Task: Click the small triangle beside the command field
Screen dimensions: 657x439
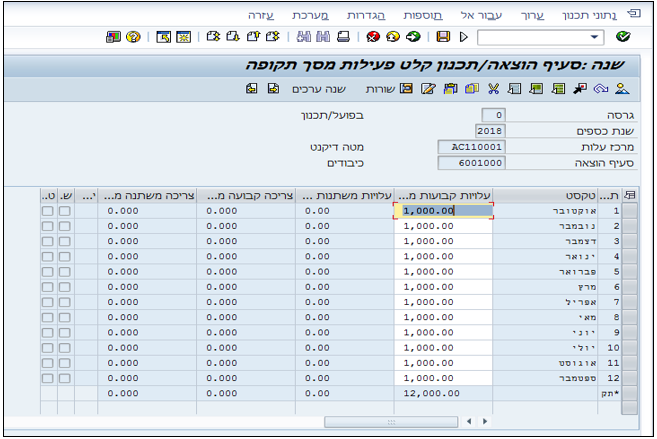Action: coord(463,37)
